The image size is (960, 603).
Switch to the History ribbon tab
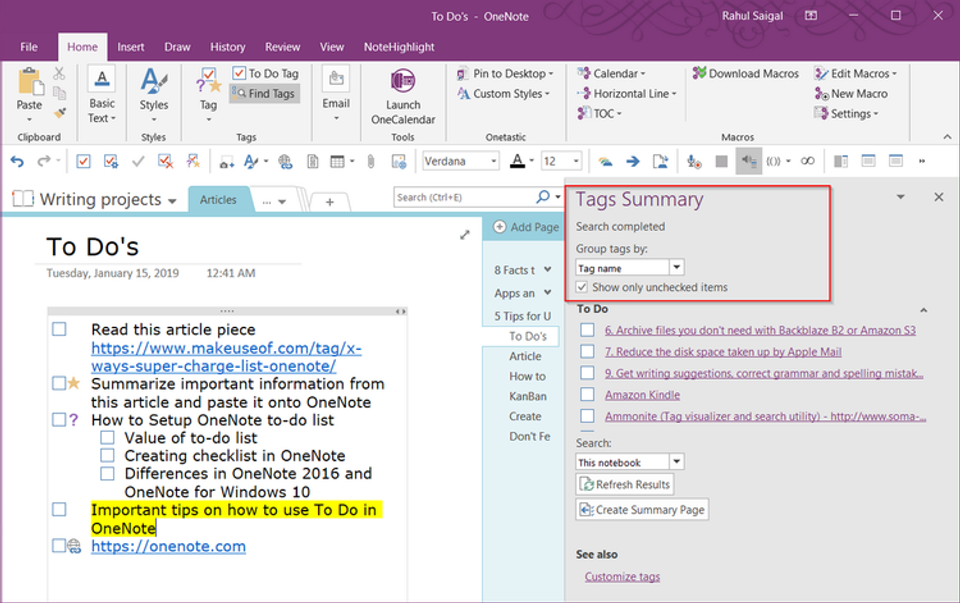(x=227, y=47)
